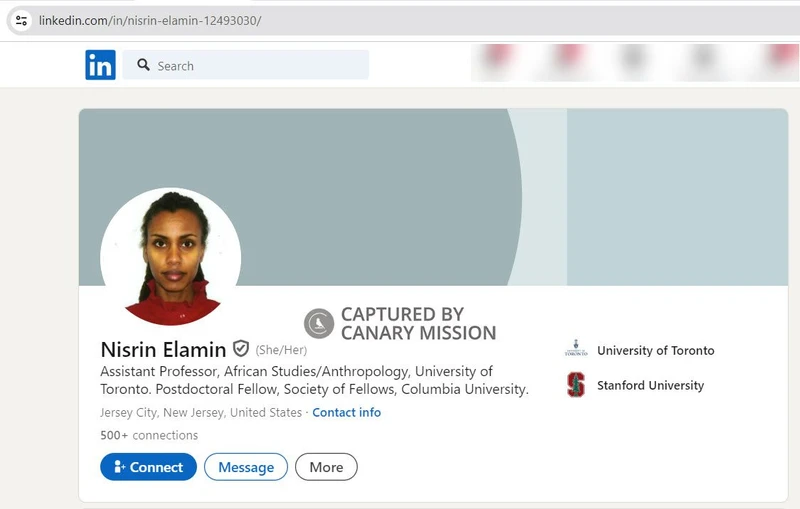This screenshot has width=800, height=509.
Task: Click the Jersey City, New Jersey location text
Action: tap(201, 412)
